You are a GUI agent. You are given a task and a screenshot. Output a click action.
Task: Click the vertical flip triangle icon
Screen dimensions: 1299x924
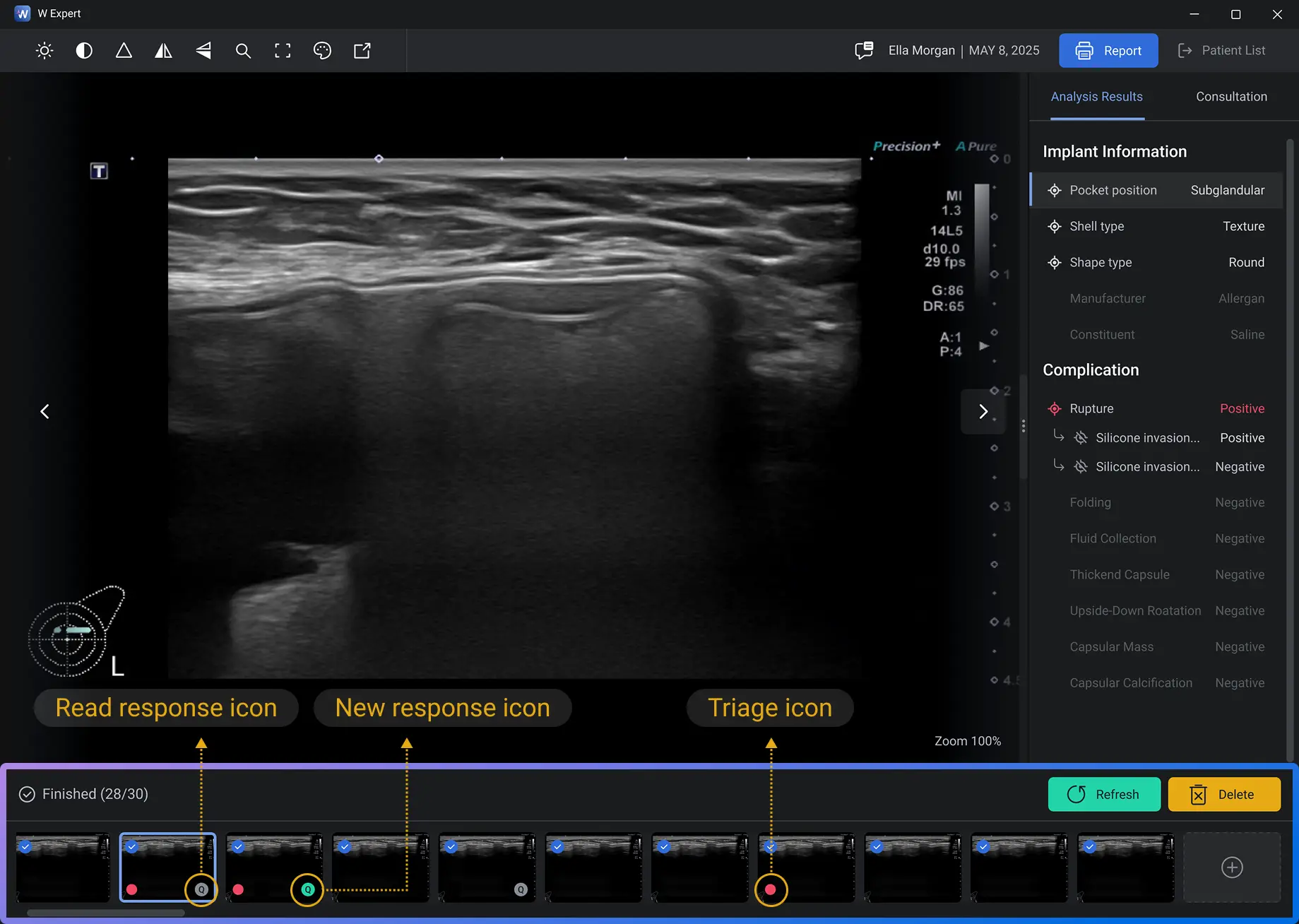203,51
